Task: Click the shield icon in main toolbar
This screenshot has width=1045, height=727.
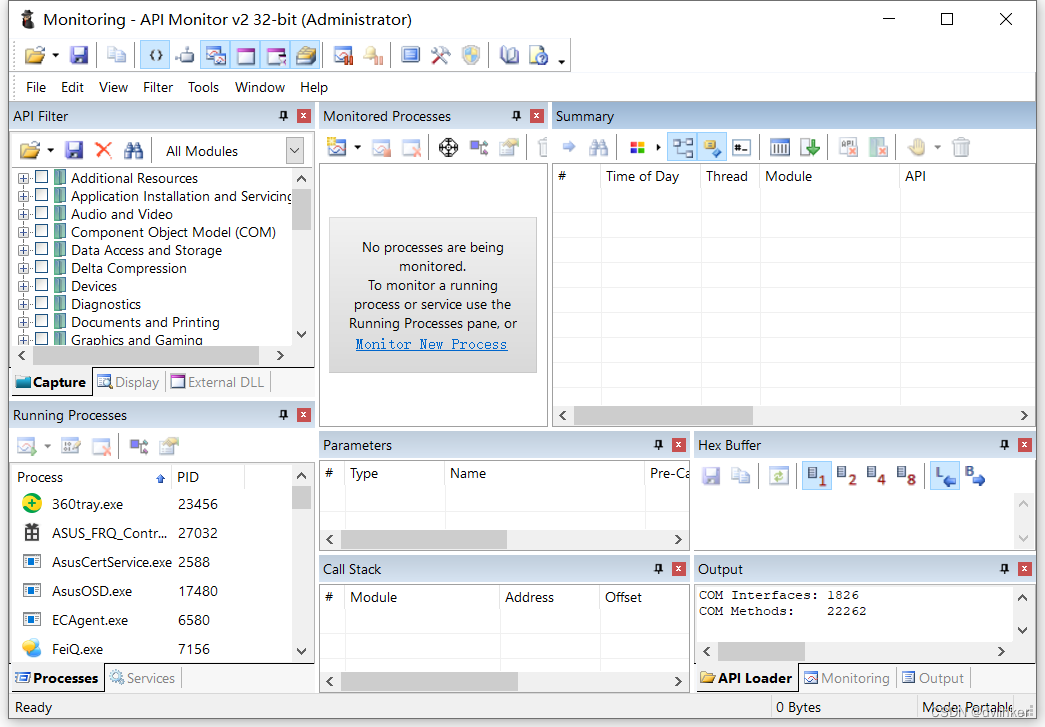Action: point(471,55)
